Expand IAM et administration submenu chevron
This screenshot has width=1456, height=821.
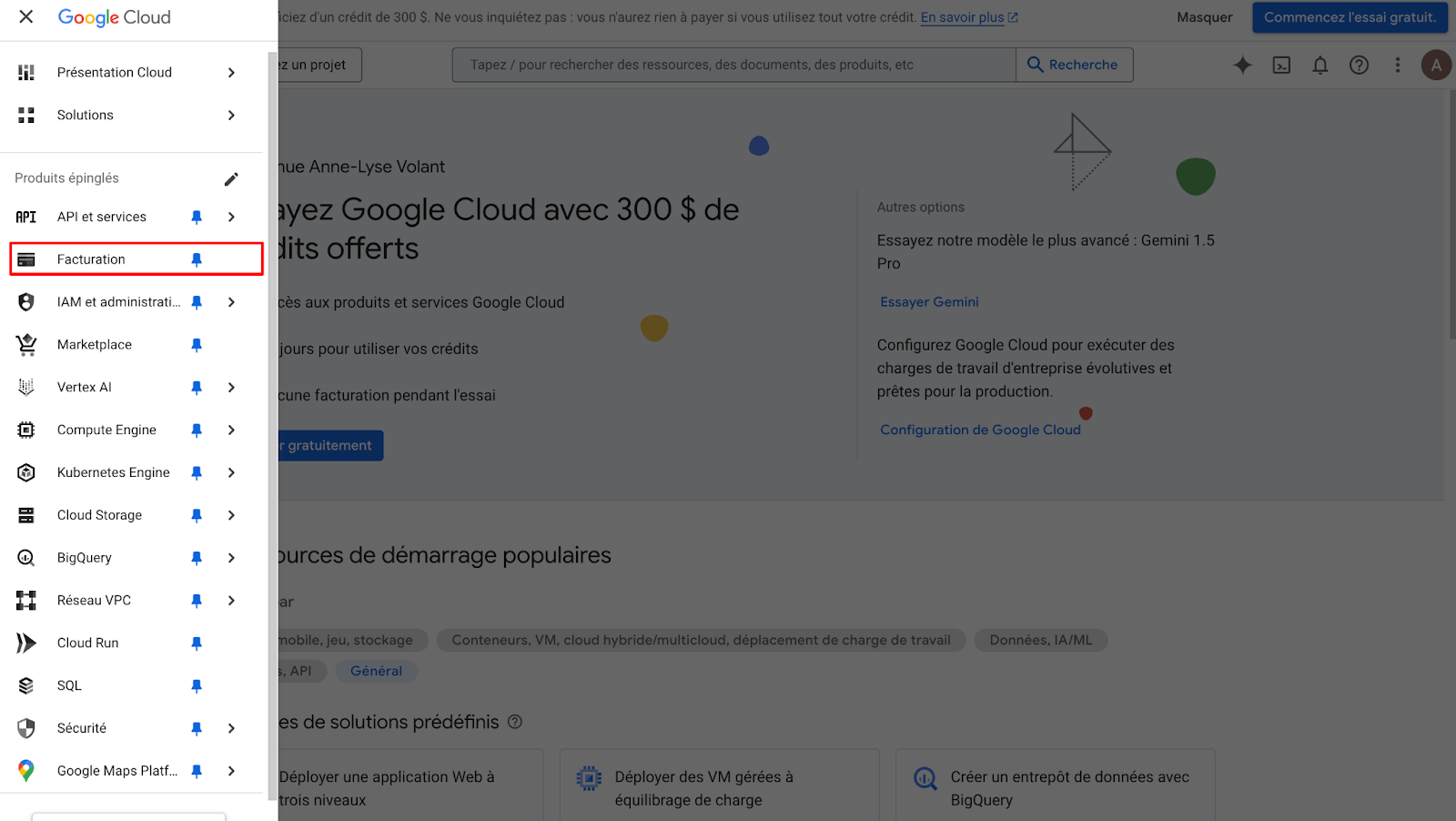point(231,302)
